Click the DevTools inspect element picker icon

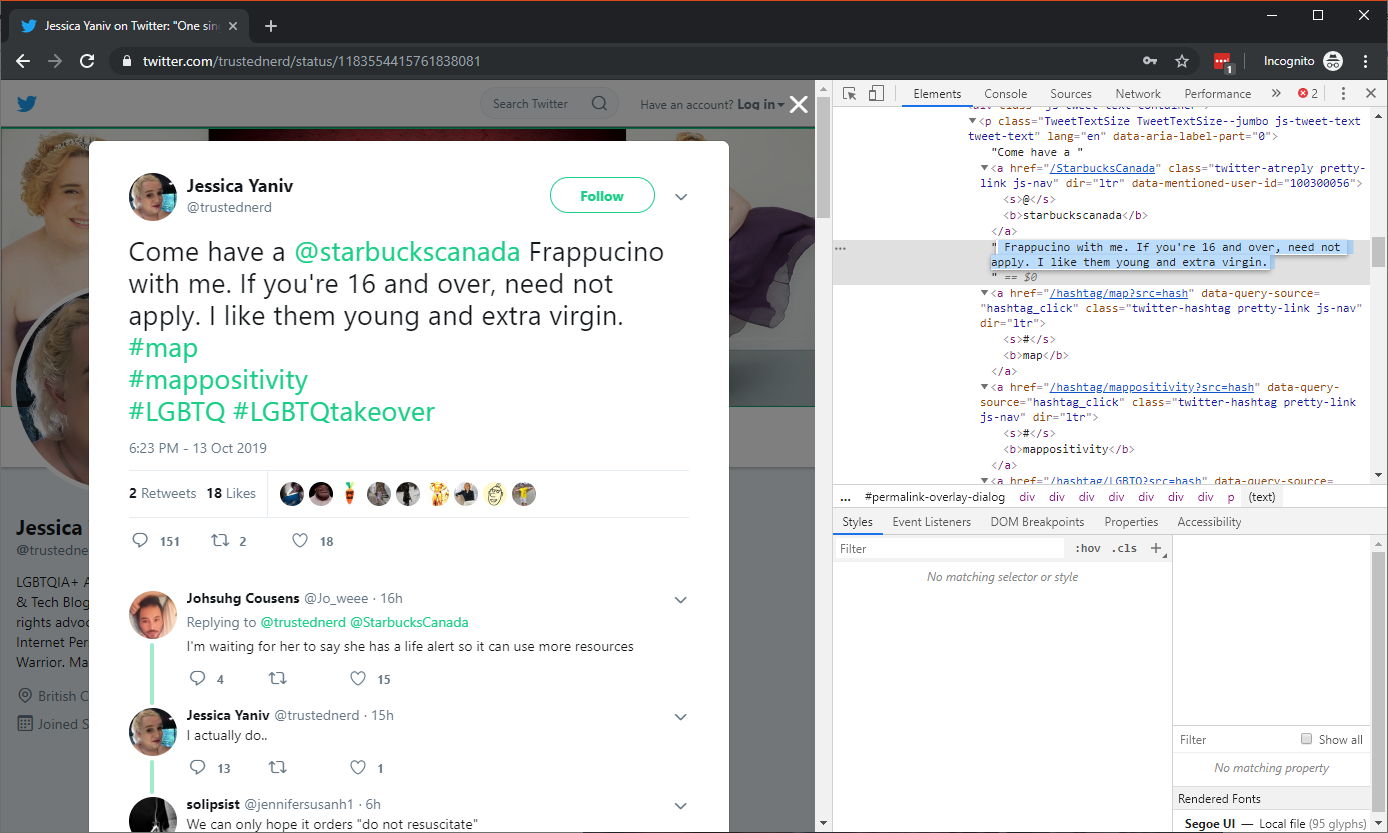click(849, 93)
